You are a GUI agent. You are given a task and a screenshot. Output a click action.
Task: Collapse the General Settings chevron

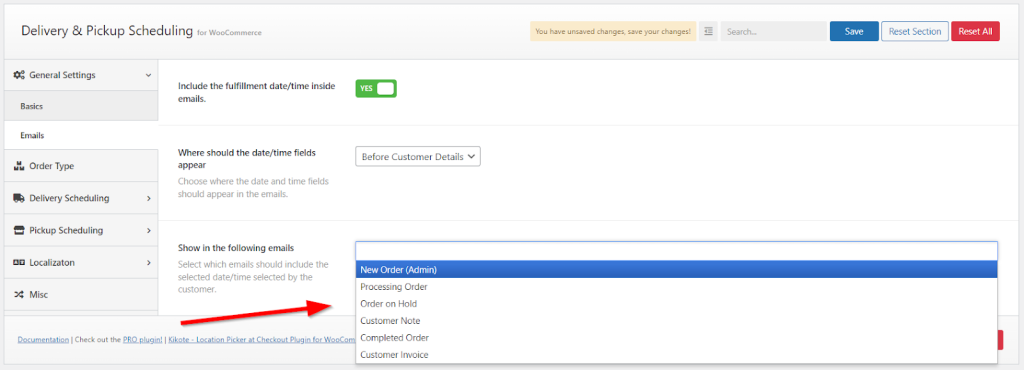coord(148,75)
